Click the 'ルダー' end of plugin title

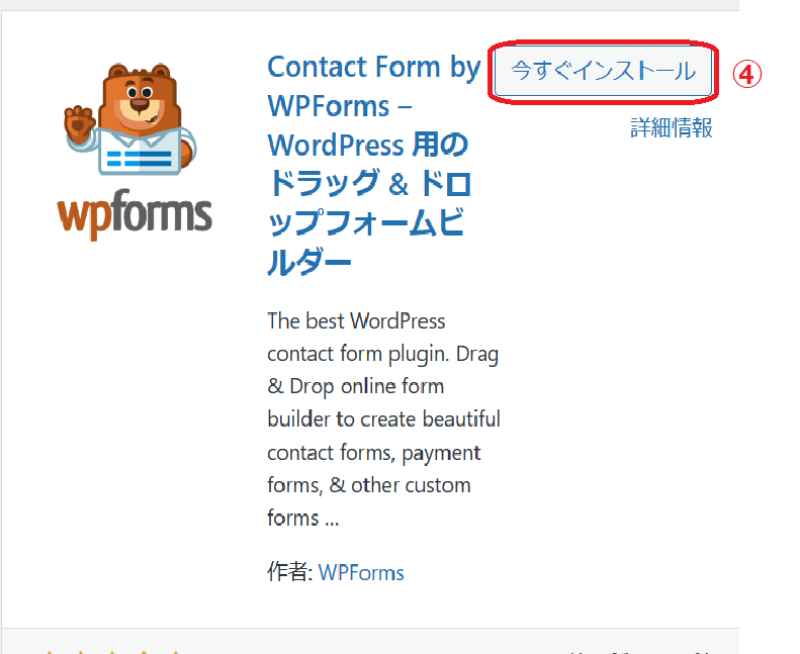click(309, 263)
